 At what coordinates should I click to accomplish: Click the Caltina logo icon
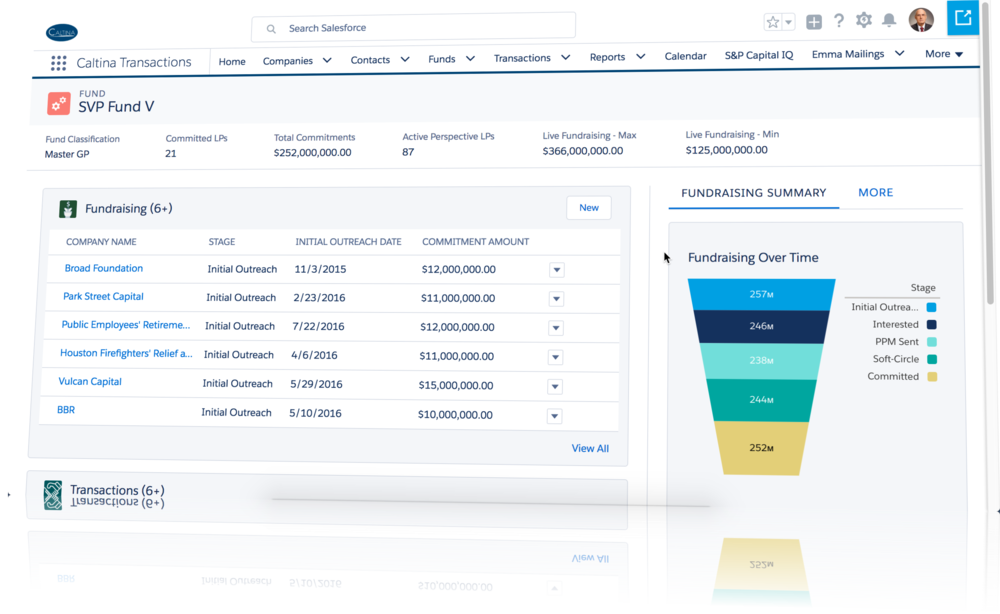[62, 32]
